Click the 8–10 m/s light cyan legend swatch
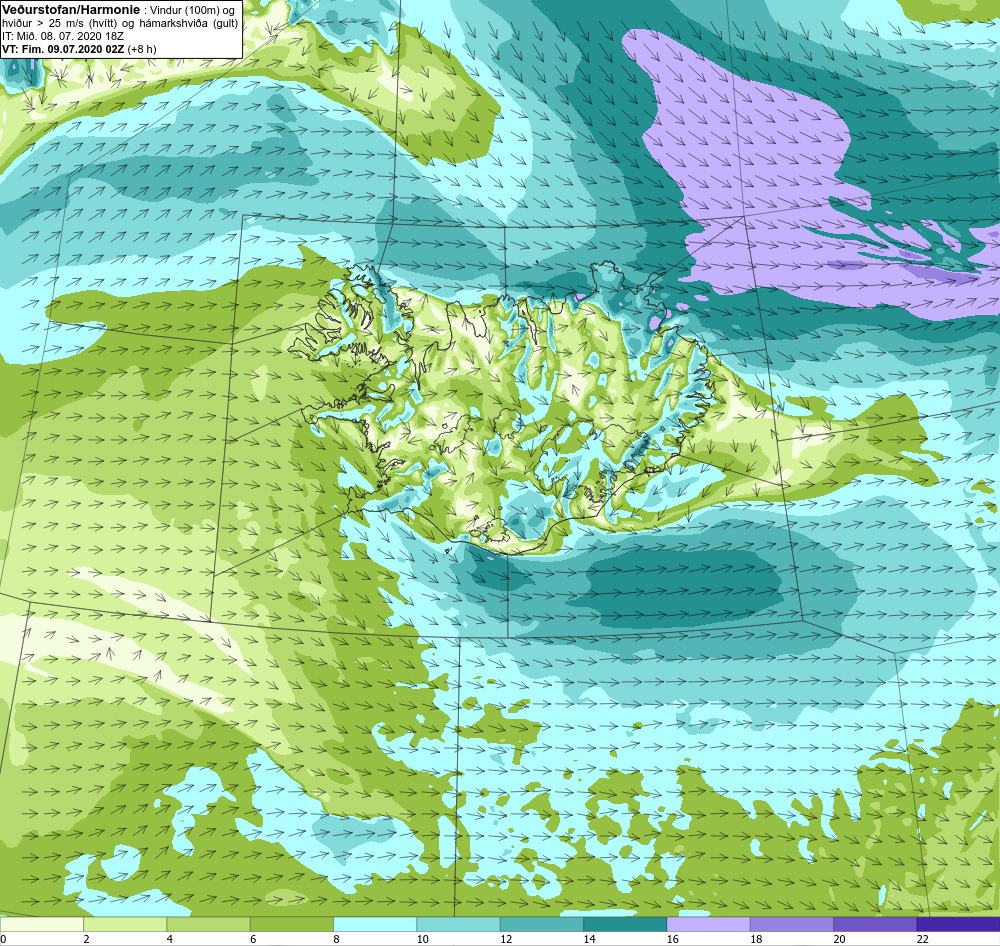1000x946 pixels. pyautogui.click(x=375, y=924)
